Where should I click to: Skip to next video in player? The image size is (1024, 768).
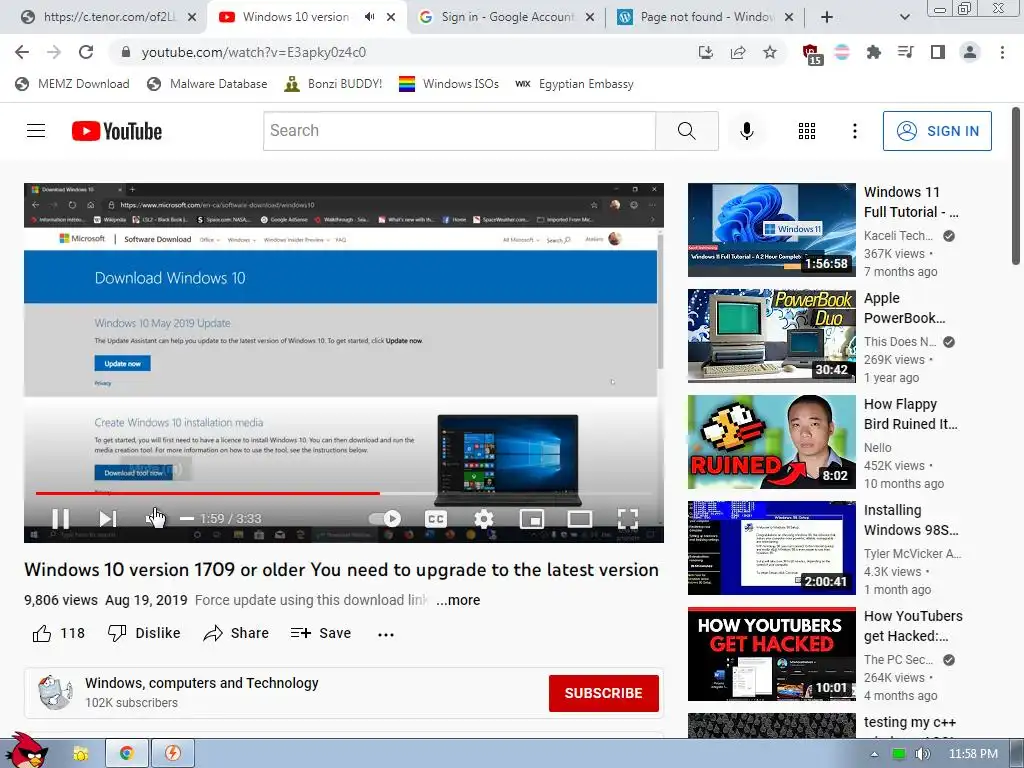(108, 519)
